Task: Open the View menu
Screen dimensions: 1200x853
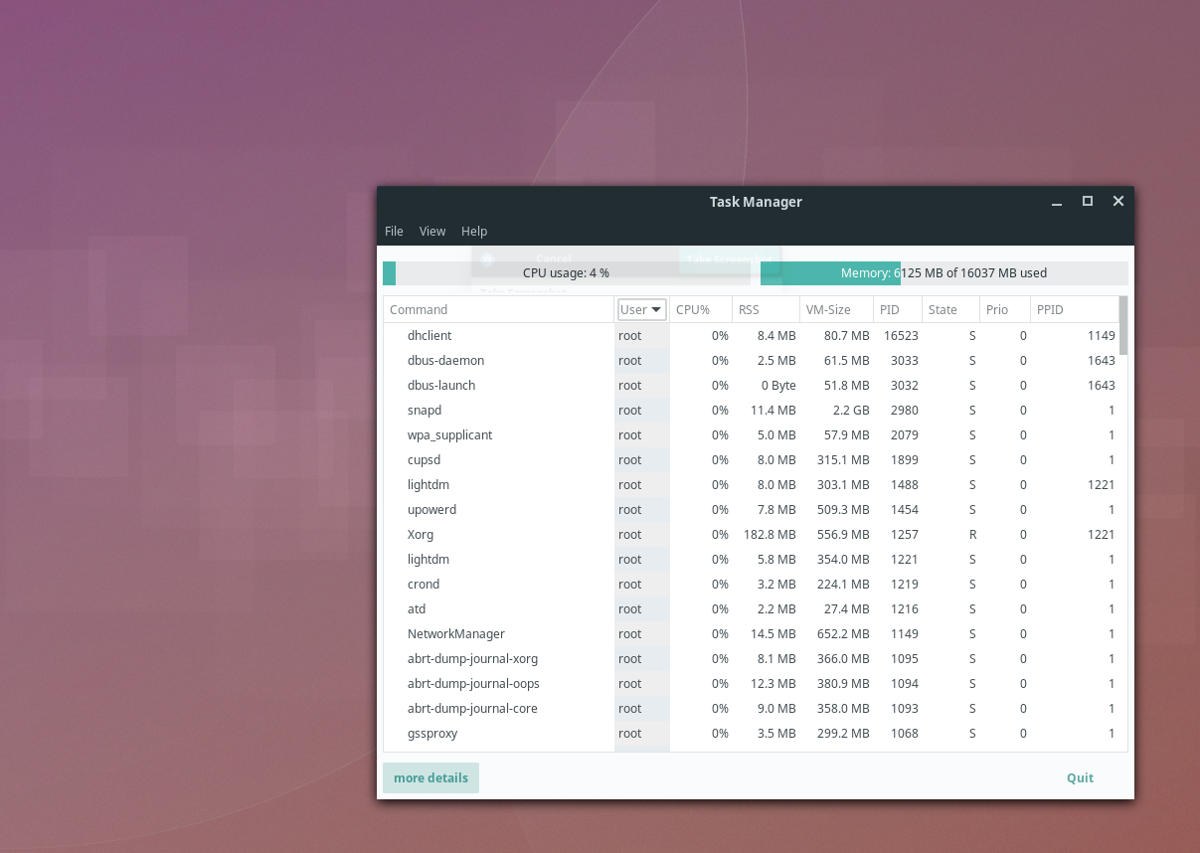Action: click(x=432, y=231)
